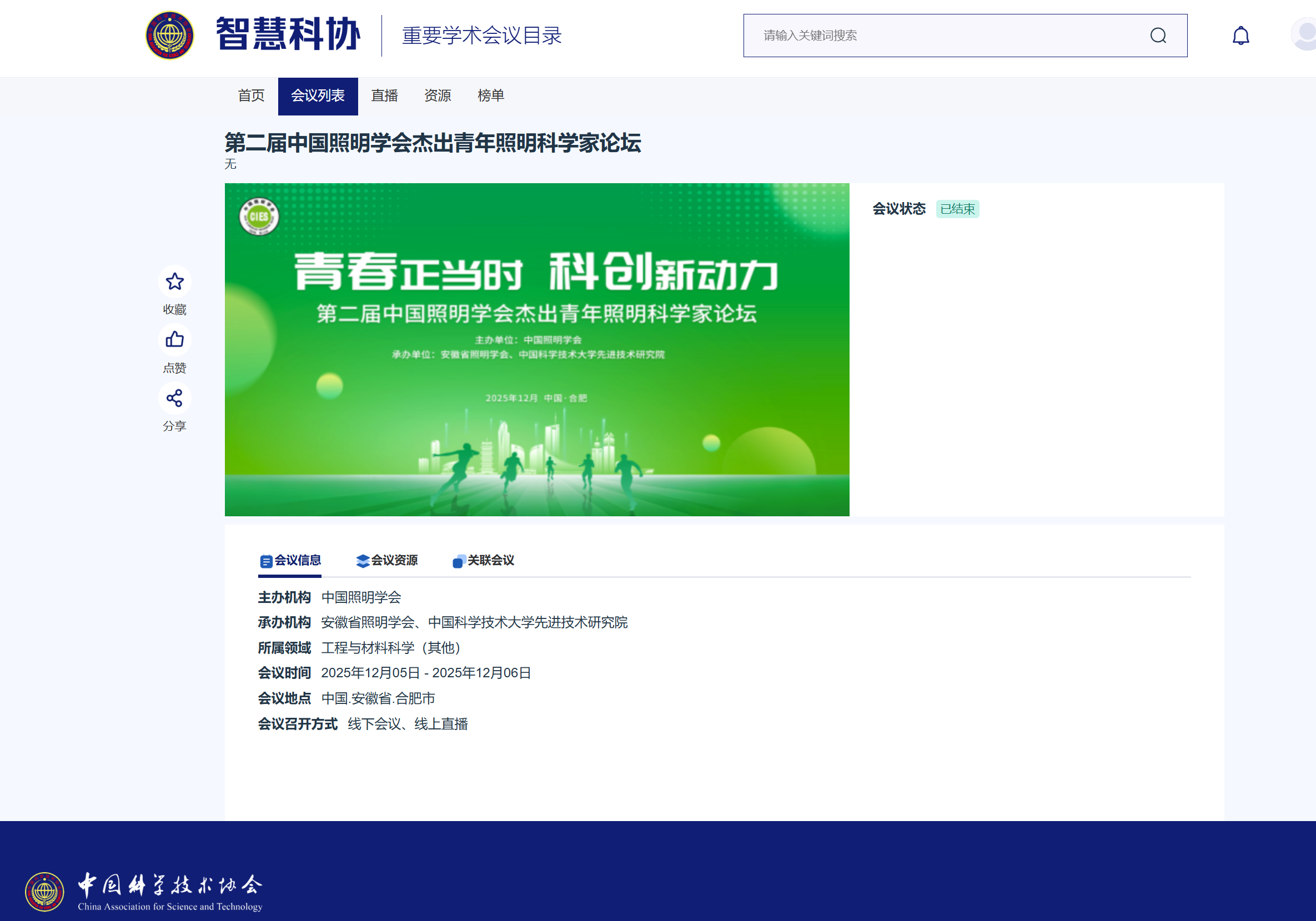
Task: Click the 分享 share icon
Action: tap(174, 397)
